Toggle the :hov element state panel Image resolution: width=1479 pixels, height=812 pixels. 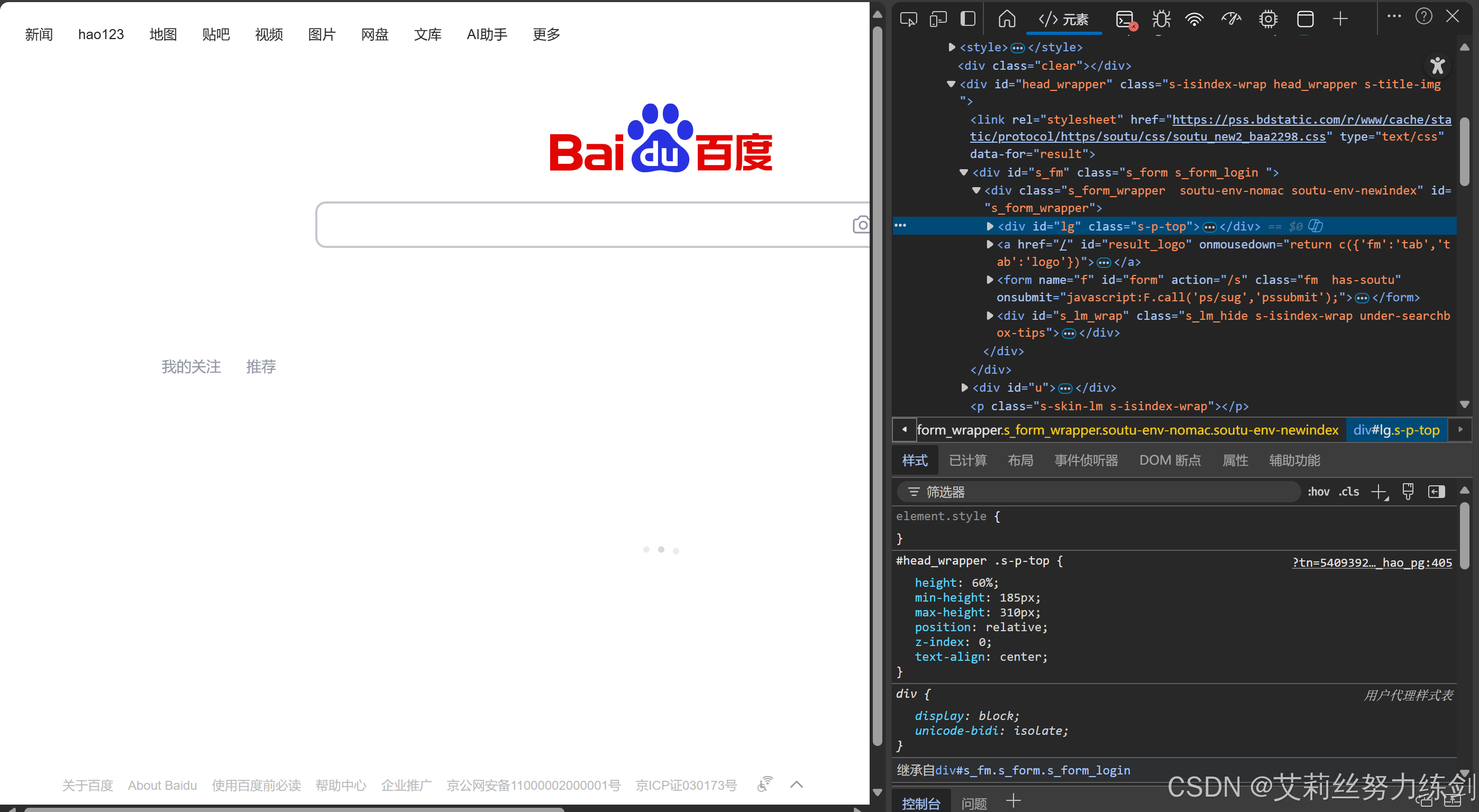1318,492
